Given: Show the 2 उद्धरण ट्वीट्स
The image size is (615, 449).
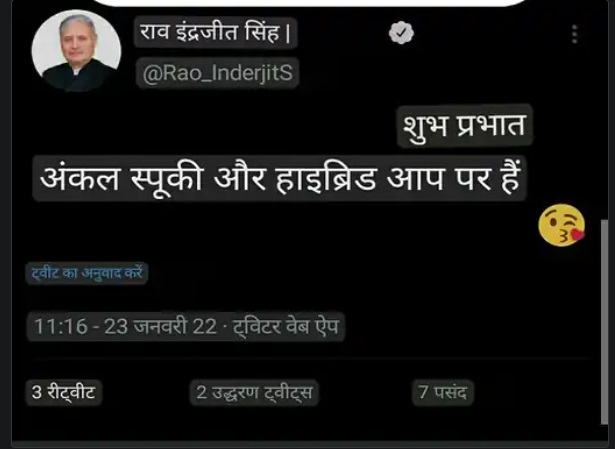Looking at the screenshot, I should pyautogui.click(x=254, y=392).
